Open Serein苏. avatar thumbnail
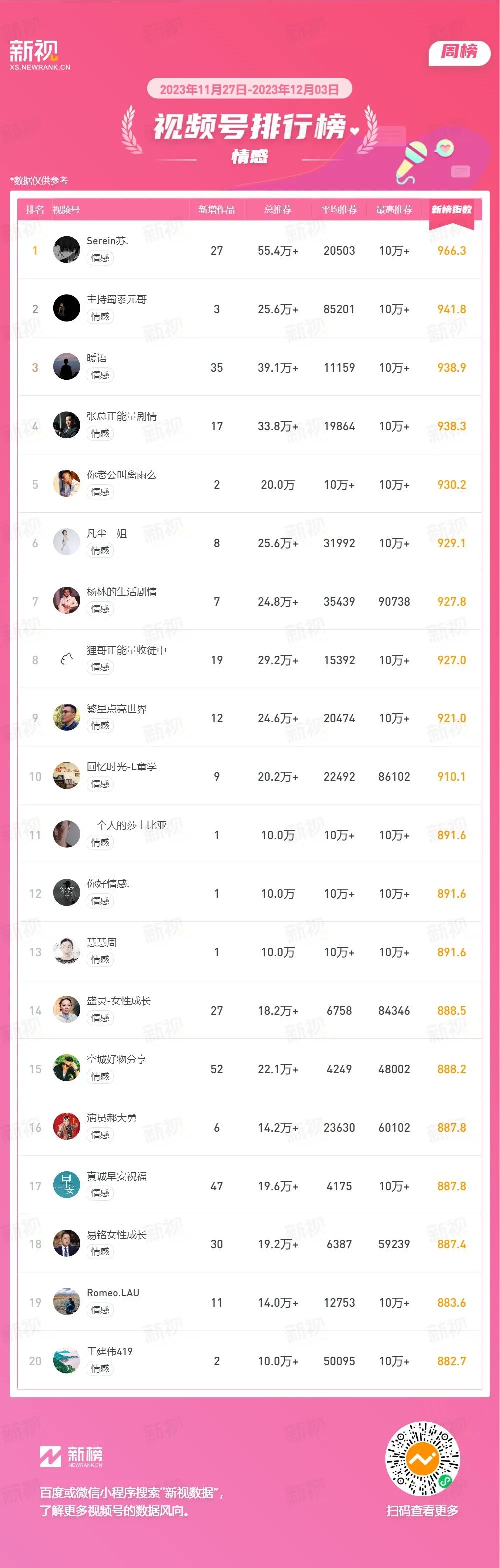 click(x=67, y=249)
